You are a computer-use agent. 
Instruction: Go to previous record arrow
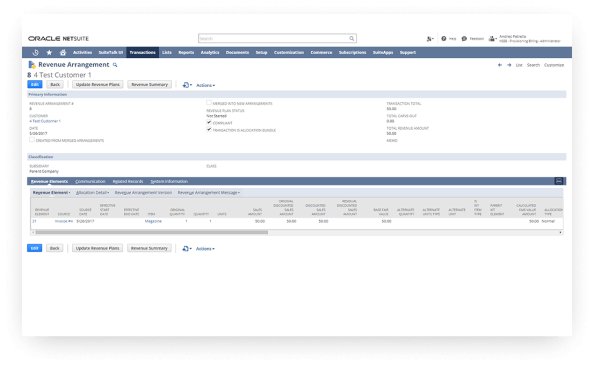500,65
